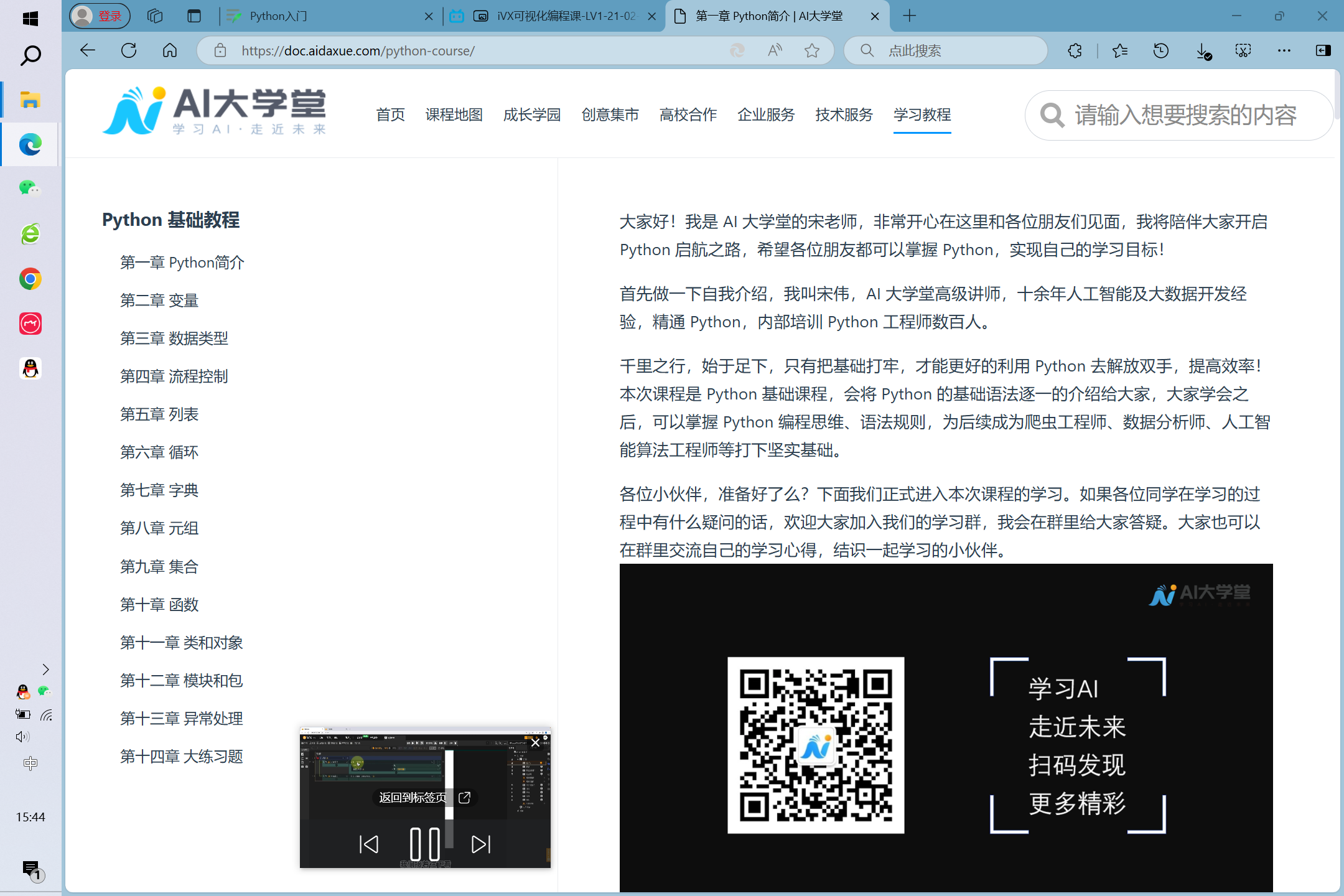Image resolution: width=1344 pixels, height=896 pixels.
Task: Open the three-dot browser settings menu
Action: click(1284, 51)
